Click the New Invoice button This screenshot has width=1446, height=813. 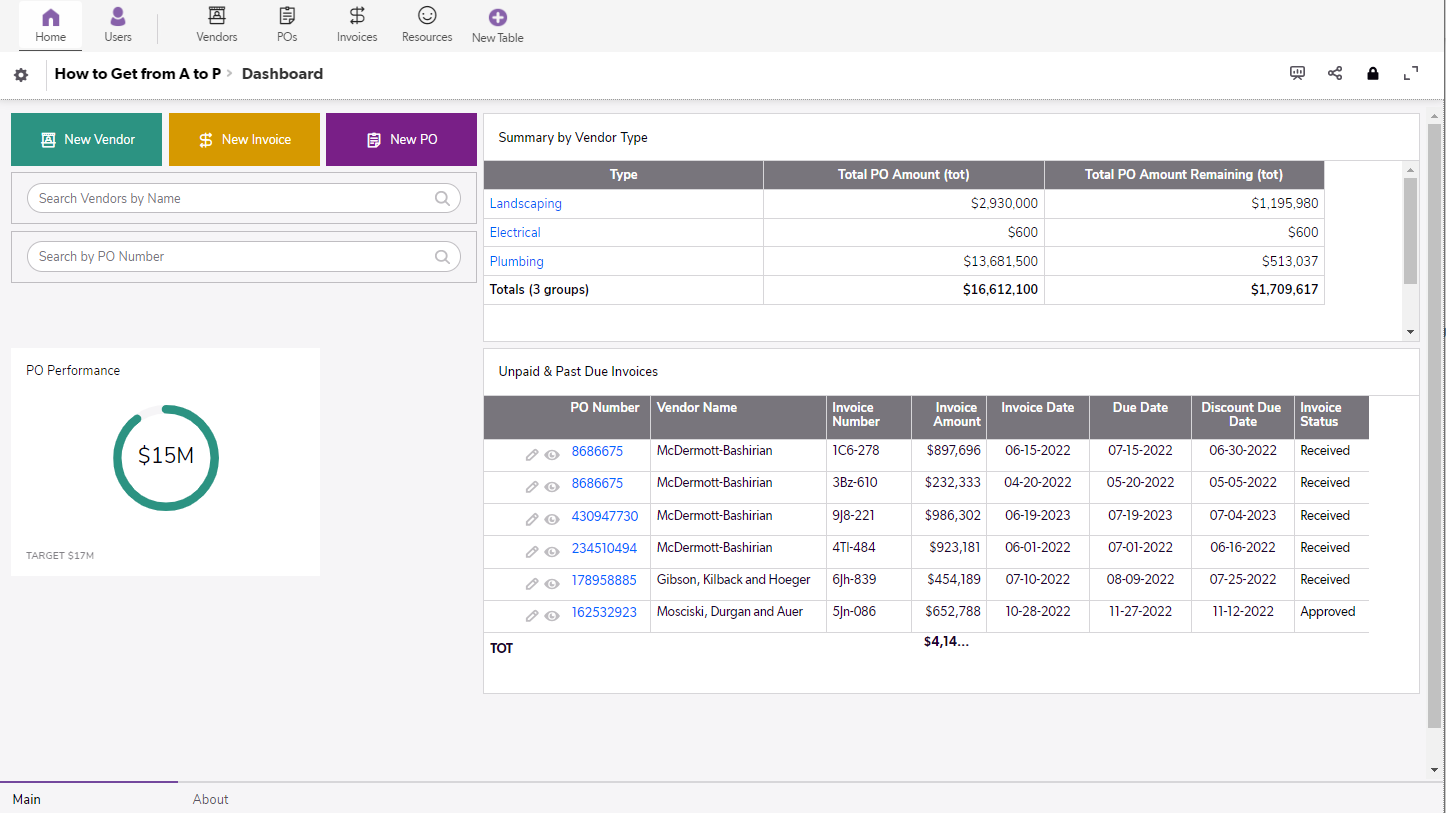tap(244, 139)
